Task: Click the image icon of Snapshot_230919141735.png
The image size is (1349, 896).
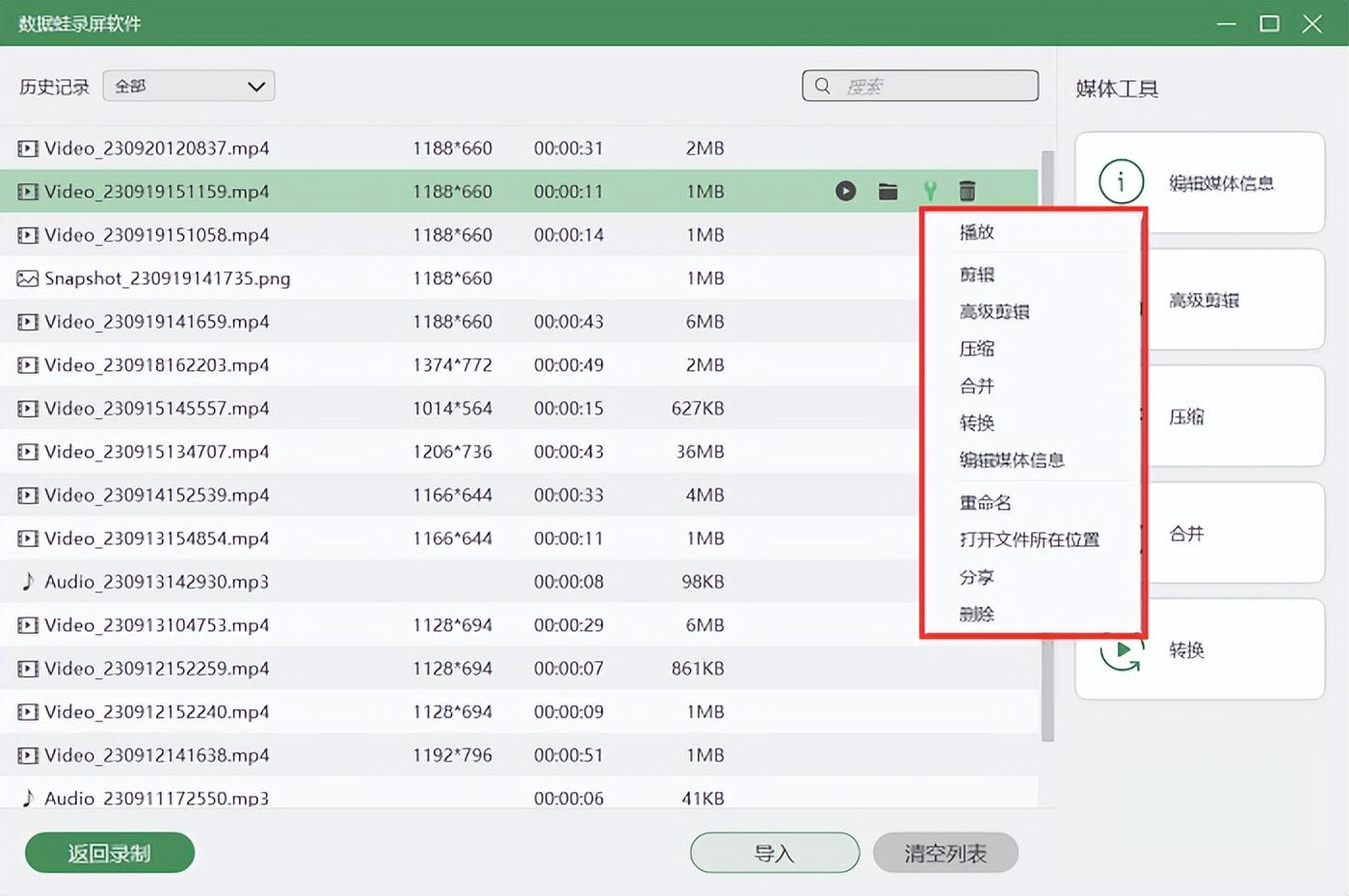Action: coord(28,278)
